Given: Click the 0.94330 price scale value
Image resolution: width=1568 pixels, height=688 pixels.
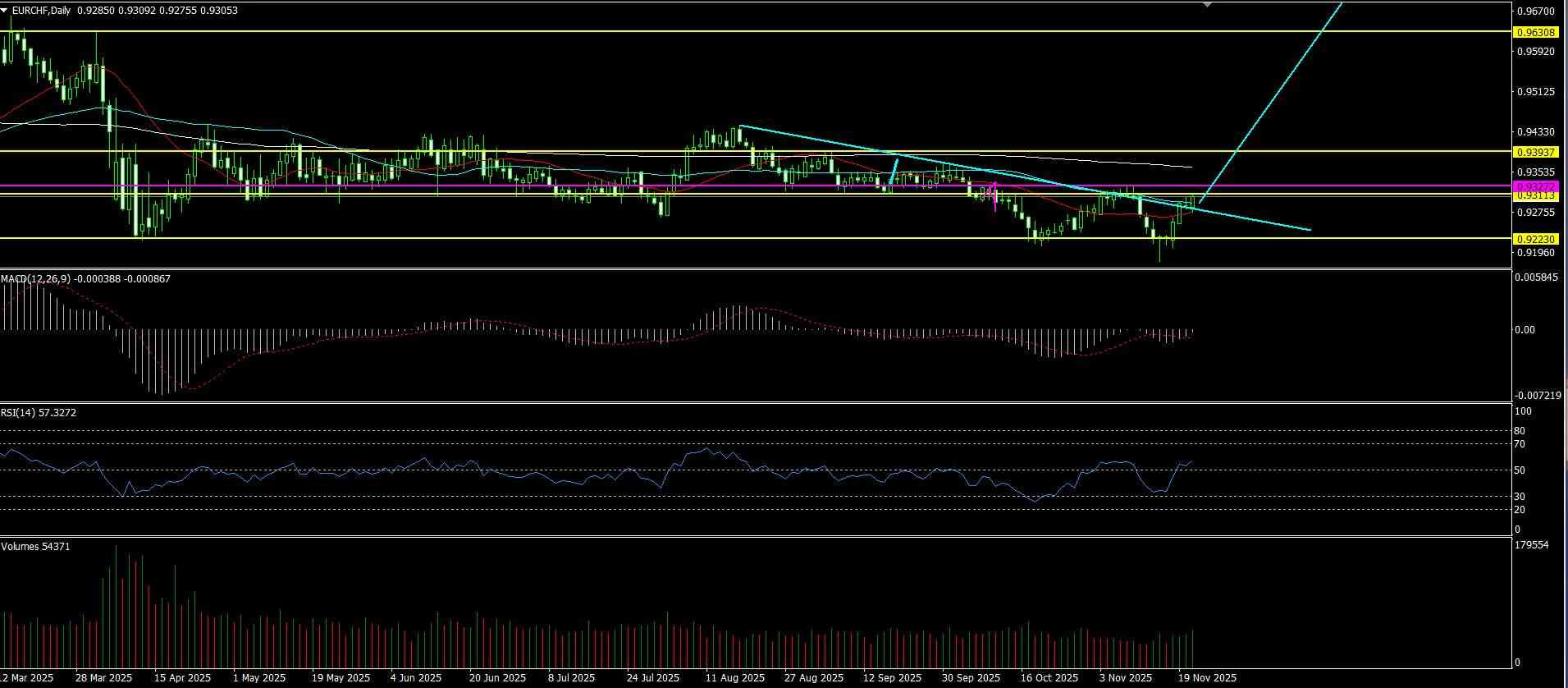Looking at the screenshot, I should (x=1536, y=132).
